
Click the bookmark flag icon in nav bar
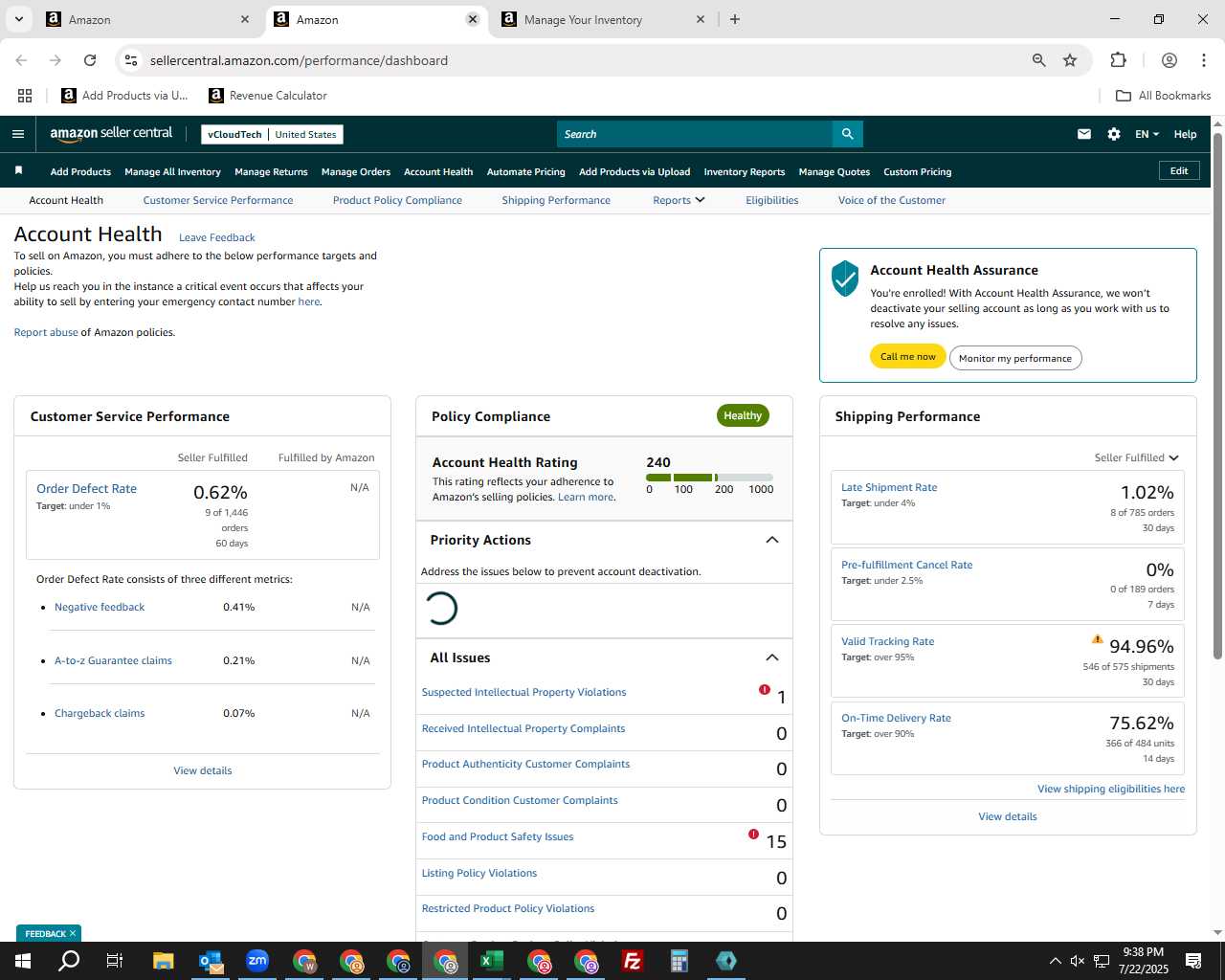coord(18,170)
